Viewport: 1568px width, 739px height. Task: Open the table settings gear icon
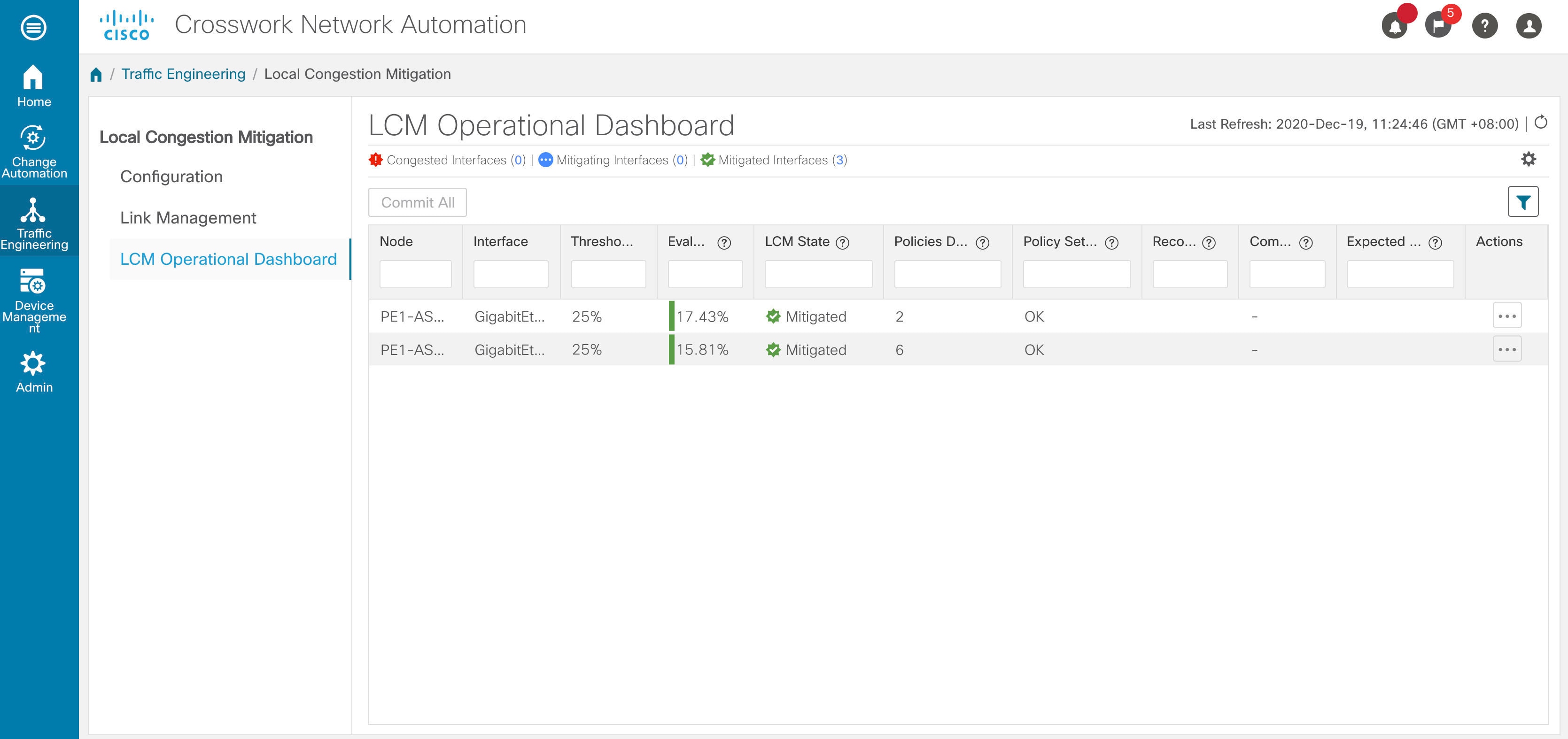coord(1529,159)
